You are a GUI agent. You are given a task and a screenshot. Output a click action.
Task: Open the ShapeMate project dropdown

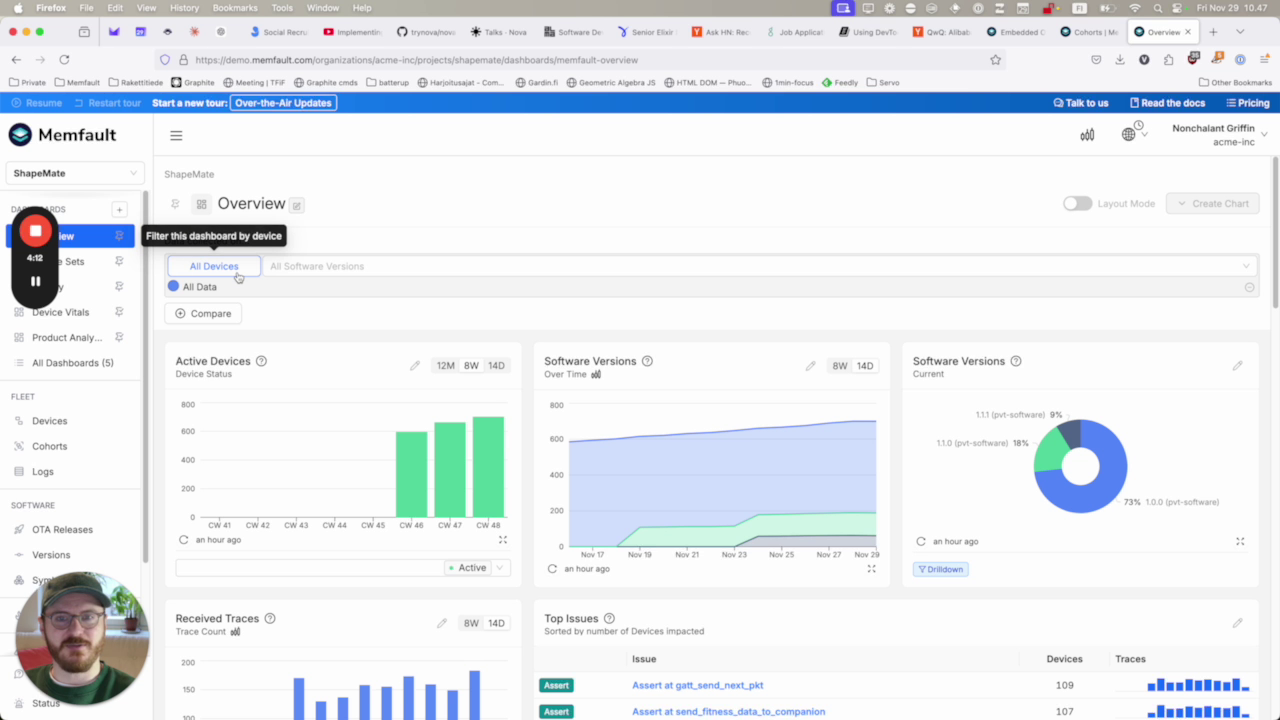[75, 173]
